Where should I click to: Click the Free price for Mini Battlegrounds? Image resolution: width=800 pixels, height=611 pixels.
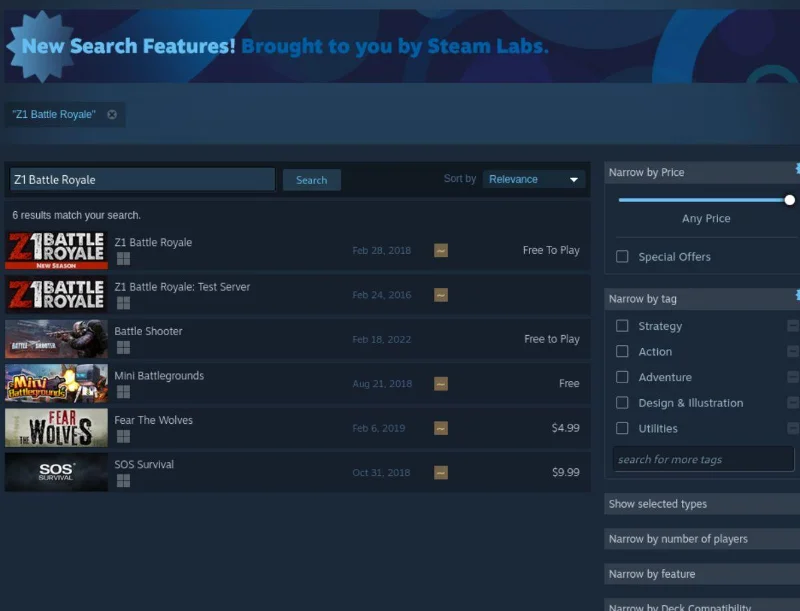569,384
